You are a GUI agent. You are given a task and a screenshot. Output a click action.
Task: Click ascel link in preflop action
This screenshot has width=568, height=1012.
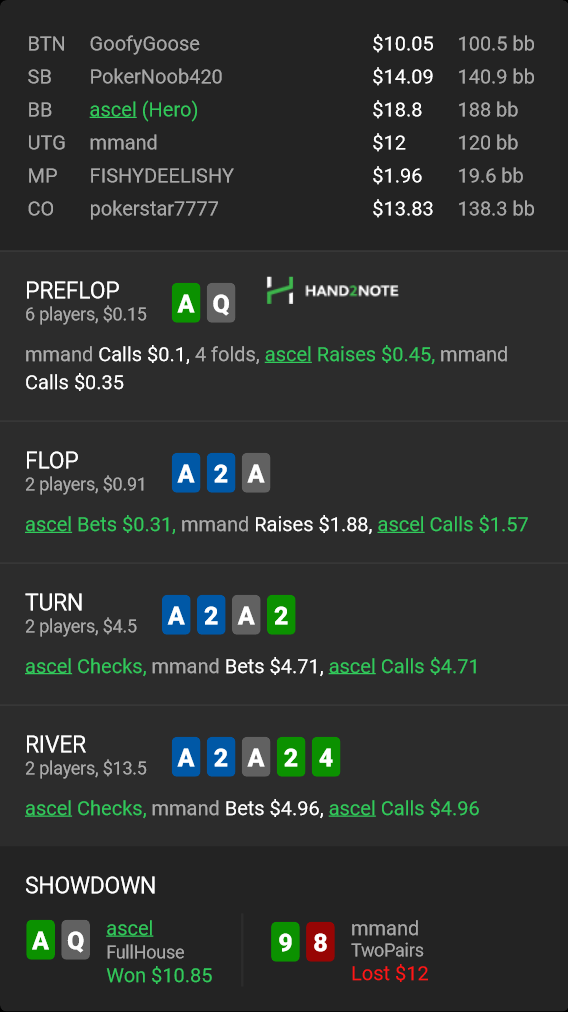tap(288, 354)
